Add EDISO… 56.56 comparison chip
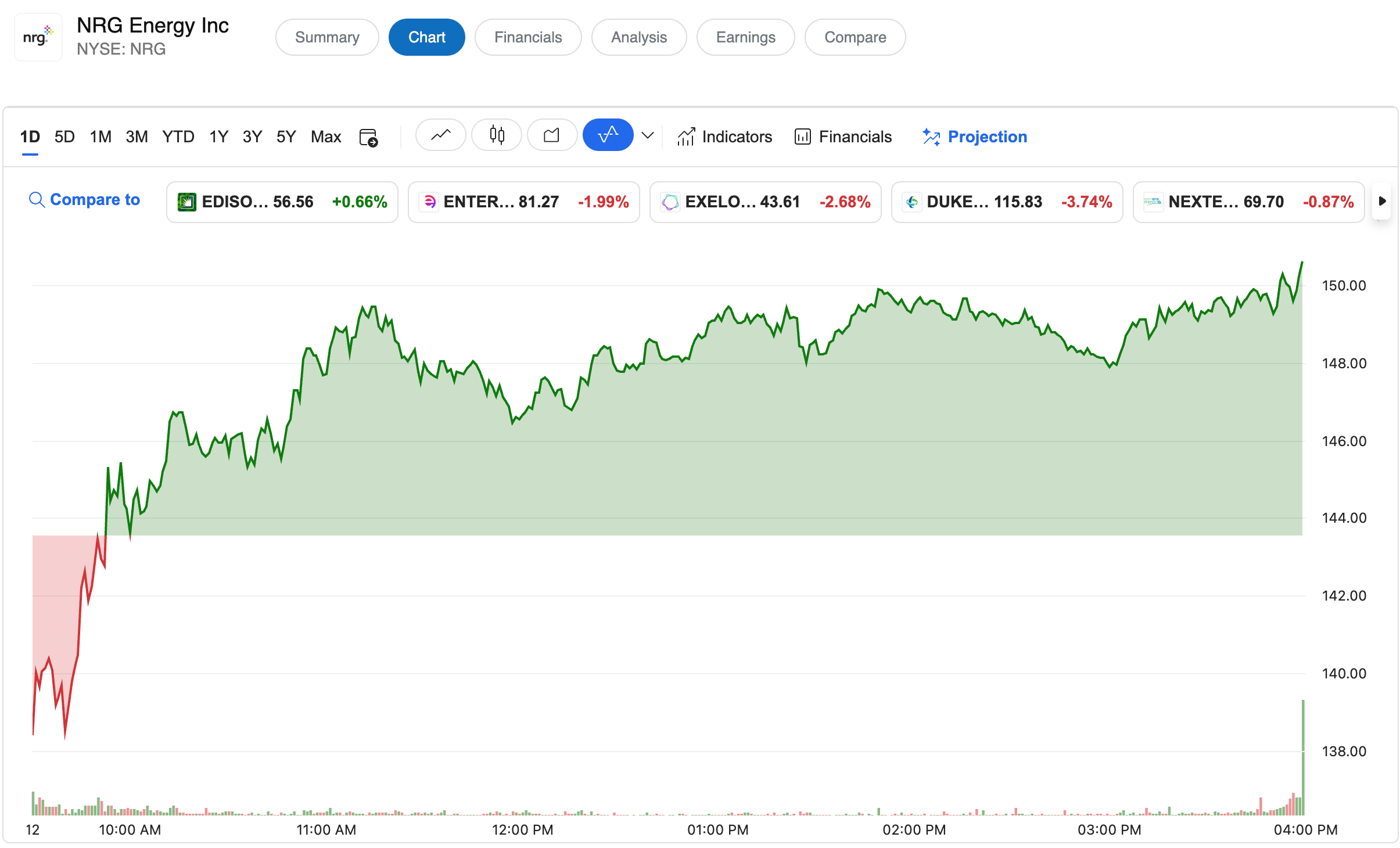Image resolution: width=1400 pixels, height=848 pixels. click(x=282, y=202)
